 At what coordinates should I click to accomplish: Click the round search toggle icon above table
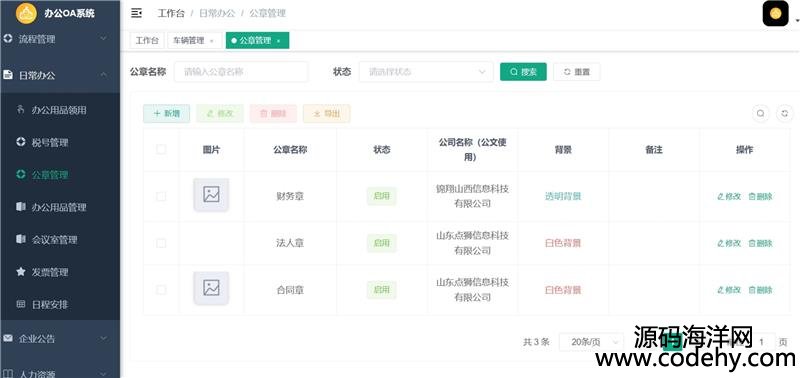[760, 113]
